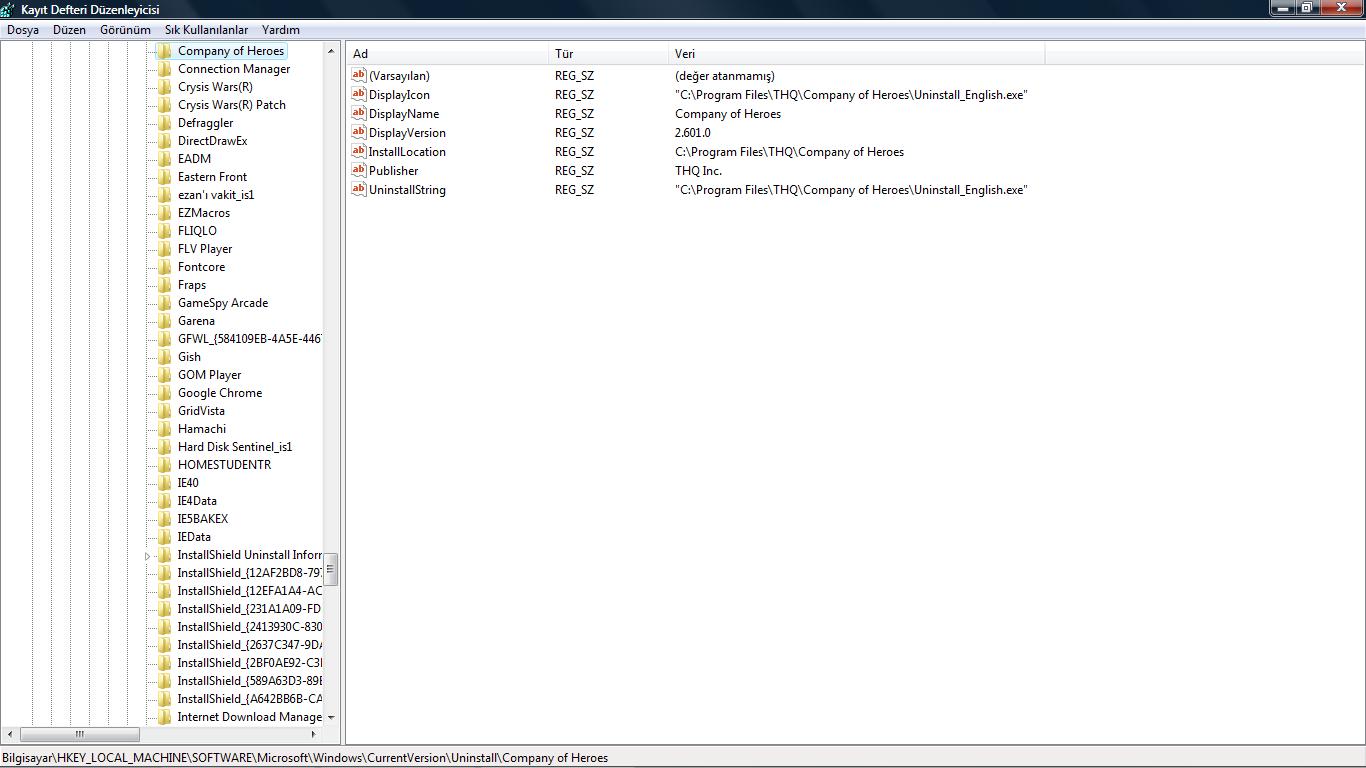1366x768 pixels.
Task: Click the folder icon beside DirectDrawEx
Action: click(165, 141)
